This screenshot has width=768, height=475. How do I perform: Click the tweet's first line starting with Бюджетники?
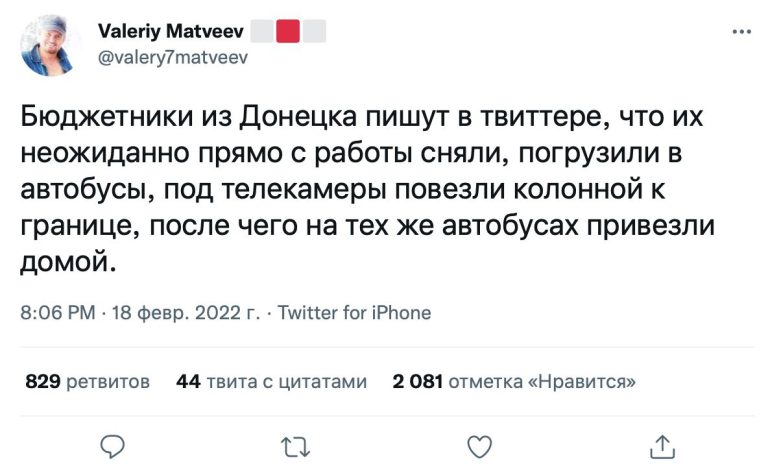(x=361, y=117)
